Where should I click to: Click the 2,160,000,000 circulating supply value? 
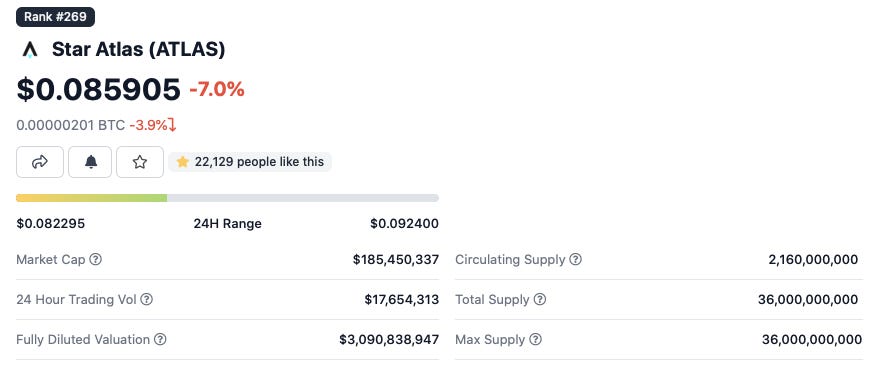tap(813, 259)
